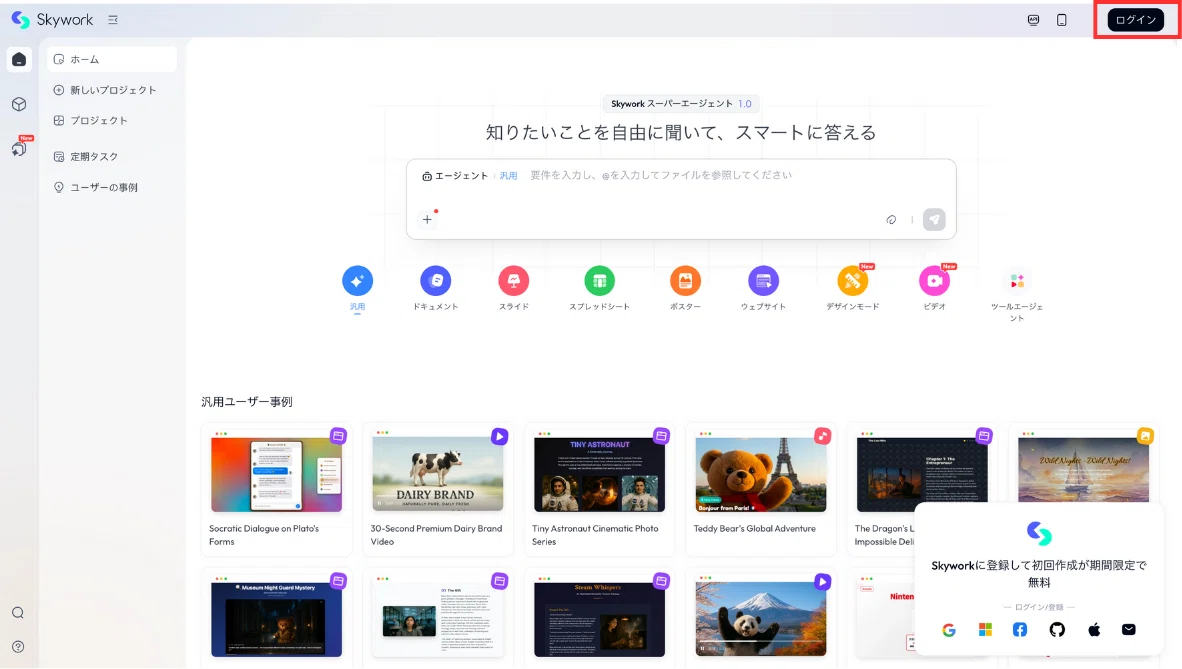Open ユーザーの事例 in sidebar

(112, 187)
